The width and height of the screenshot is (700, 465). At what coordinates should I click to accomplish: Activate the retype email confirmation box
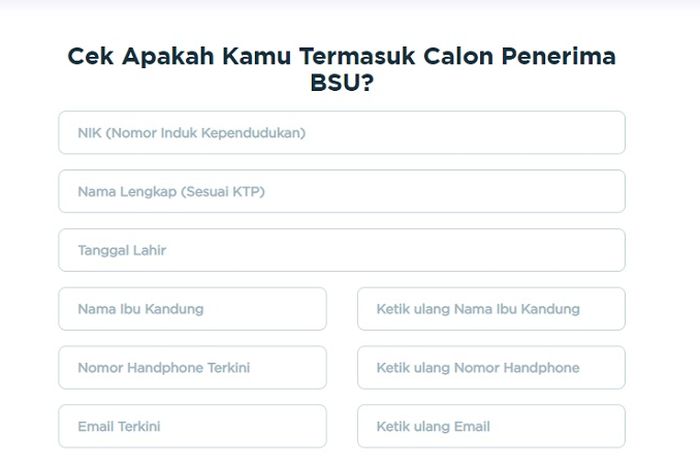(491, 426)
